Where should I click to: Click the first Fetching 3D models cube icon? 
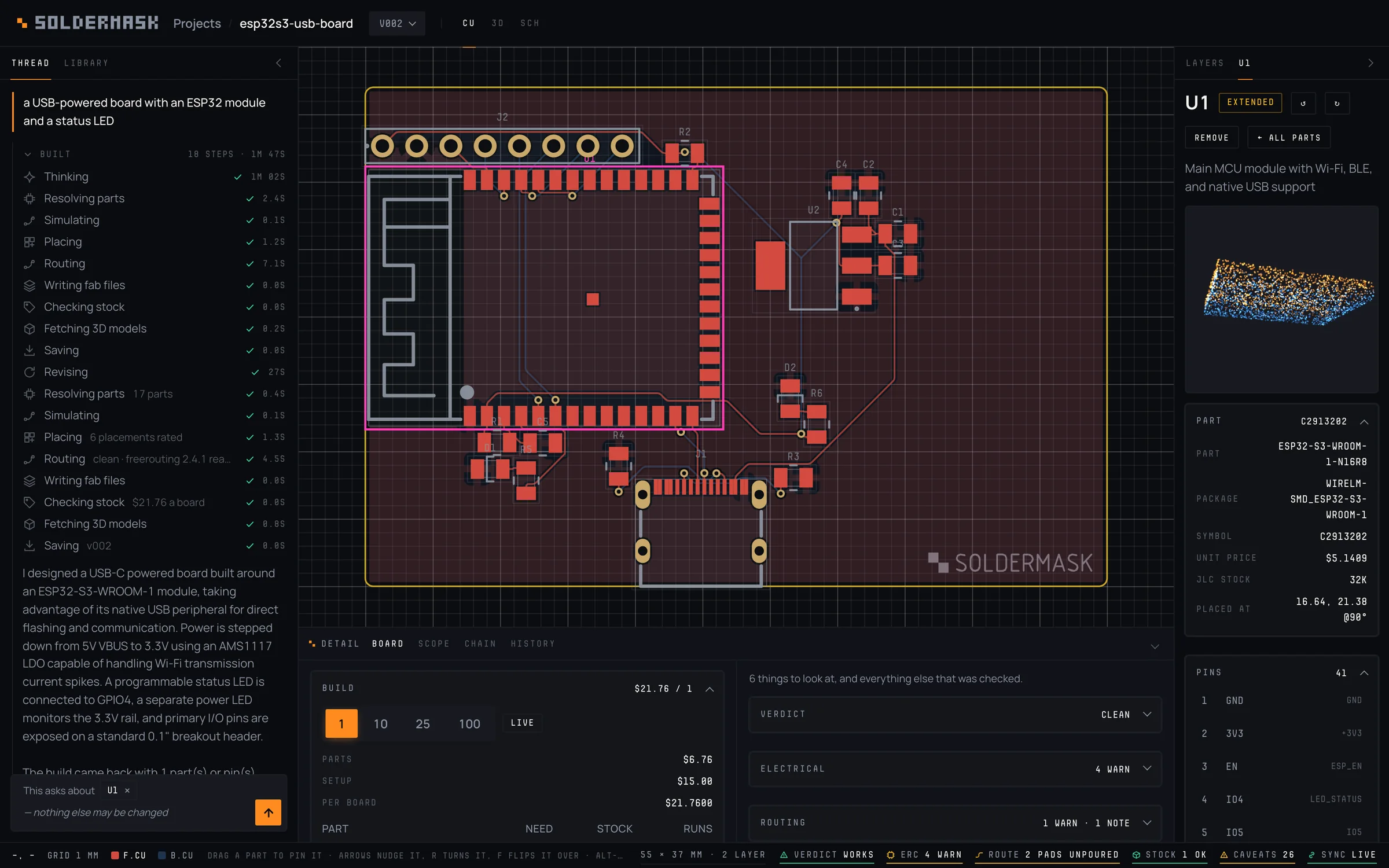point(30,329)
